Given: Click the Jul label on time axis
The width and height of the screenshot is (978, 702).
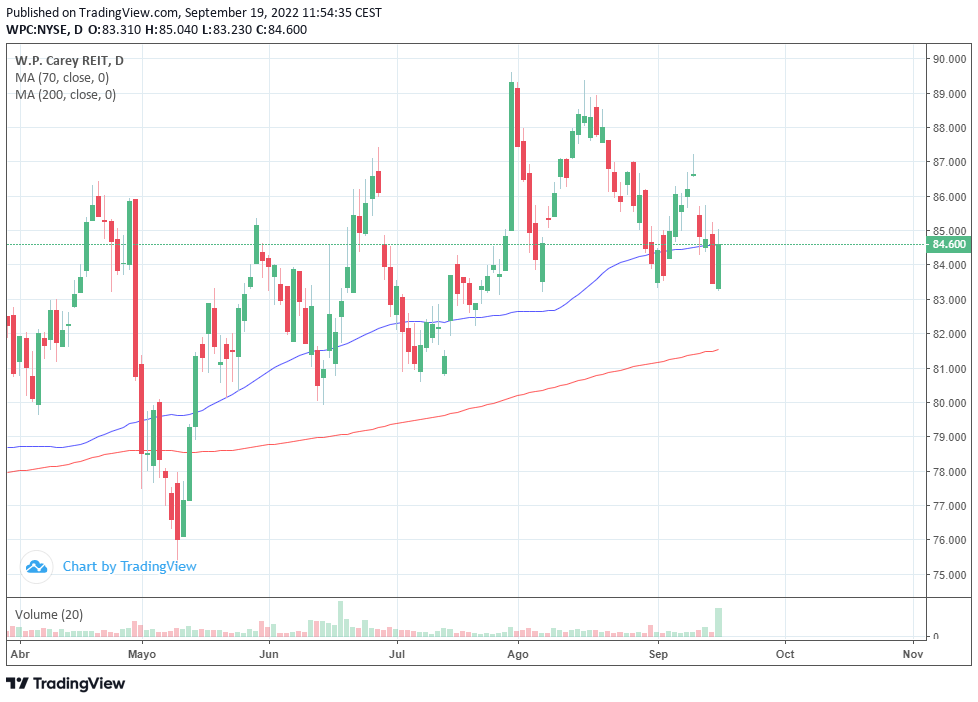Looking at the screenshot, I should [x=397, y=654].
